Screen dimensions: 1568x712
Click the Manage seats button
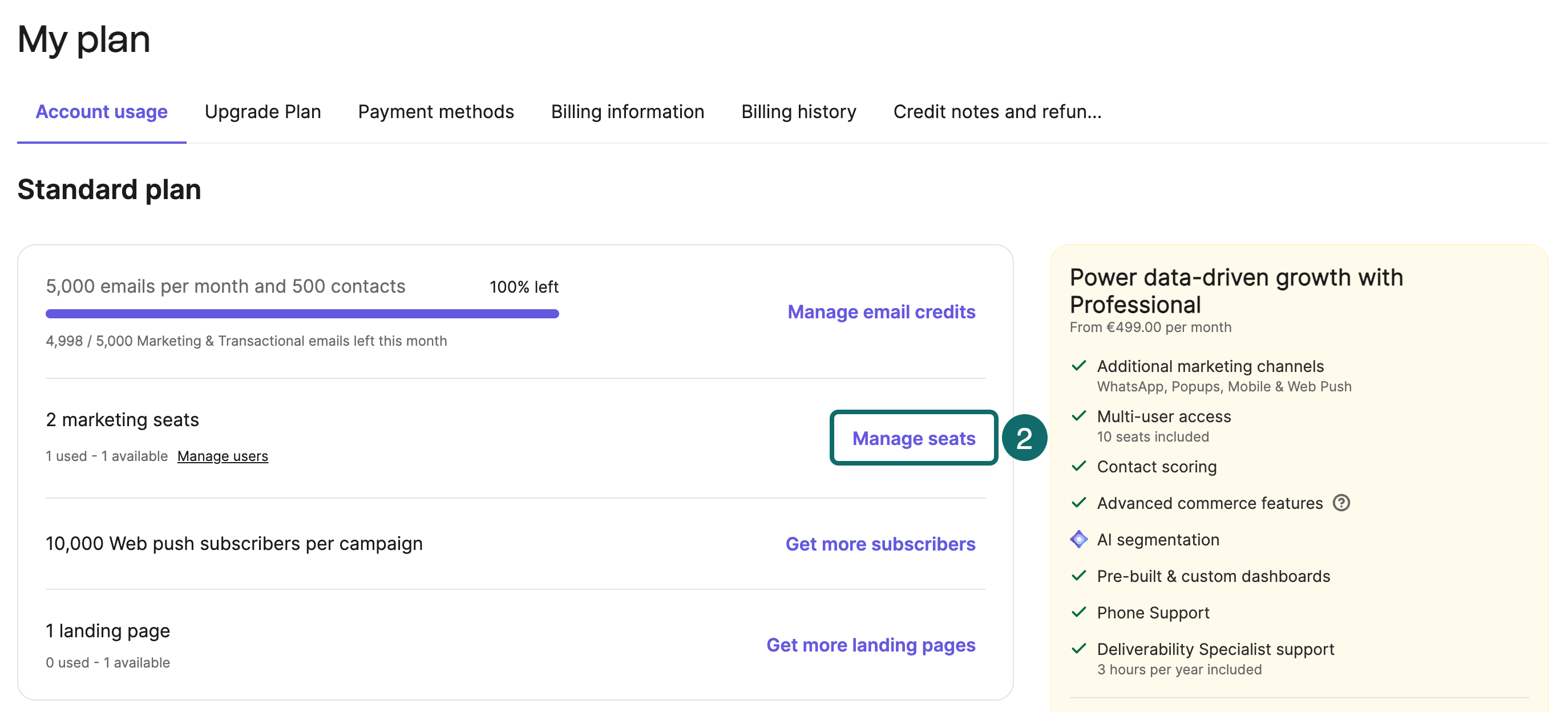point(913,438)
